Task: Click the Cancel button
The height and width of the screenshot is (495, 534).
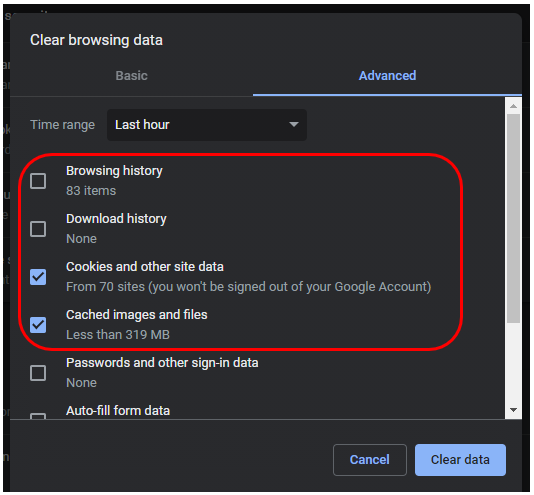Action: pyautogui.click(x=370, y=460)
